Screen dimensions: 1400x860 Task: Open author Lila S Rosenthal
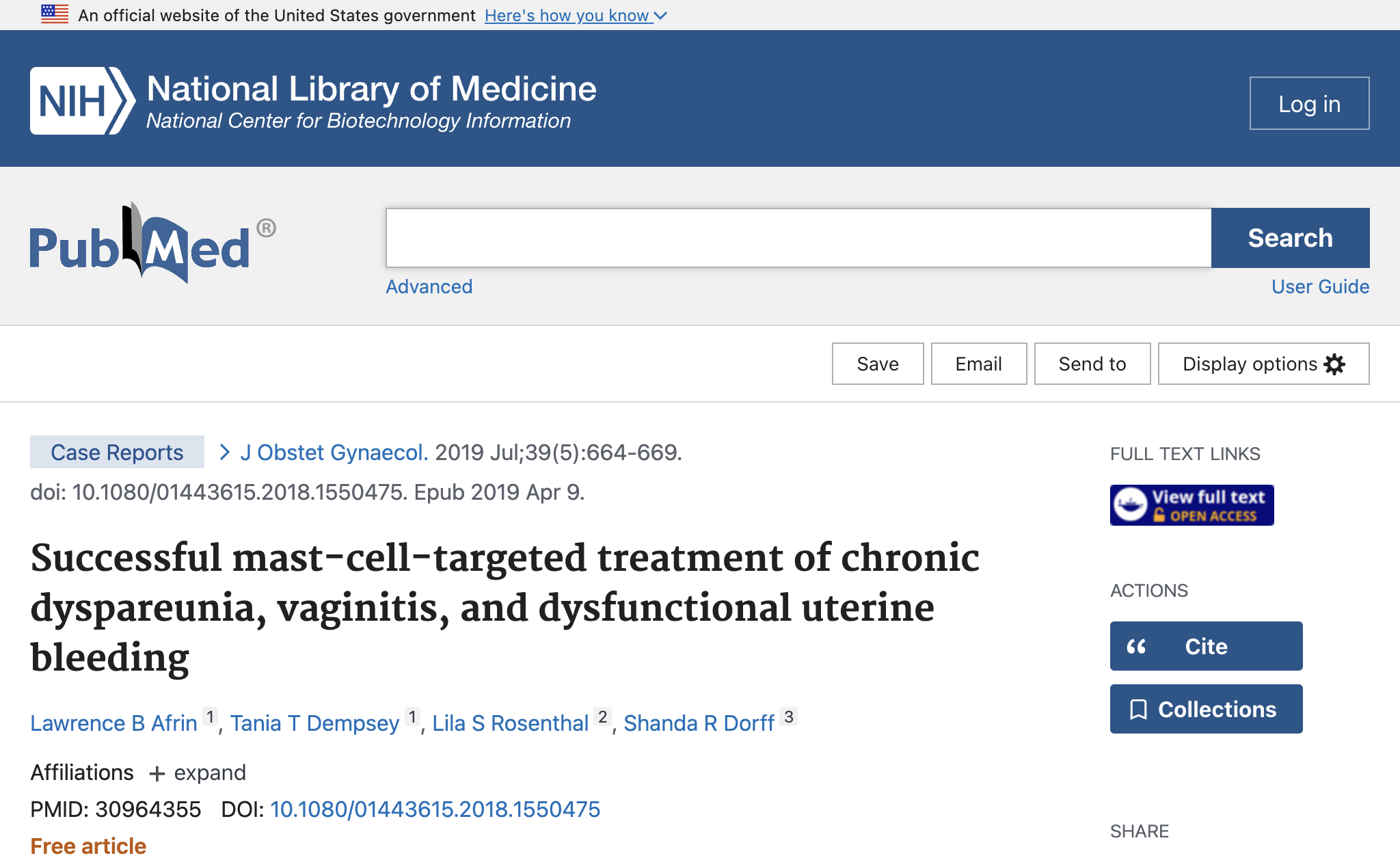(510, 723)
